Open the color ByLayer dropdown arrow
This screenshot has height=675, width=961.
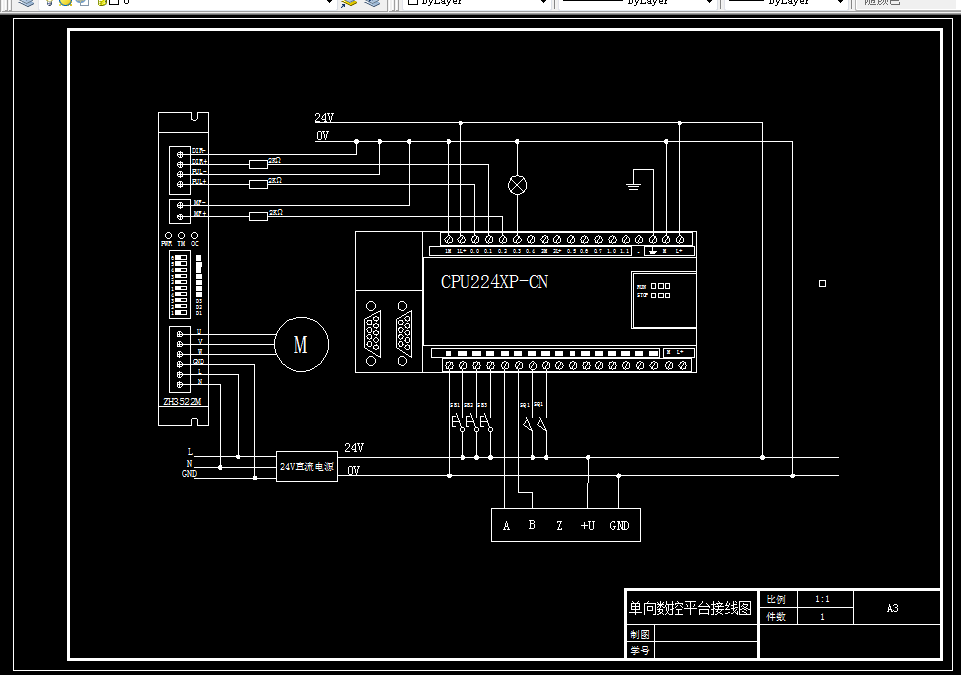point(542,2)
